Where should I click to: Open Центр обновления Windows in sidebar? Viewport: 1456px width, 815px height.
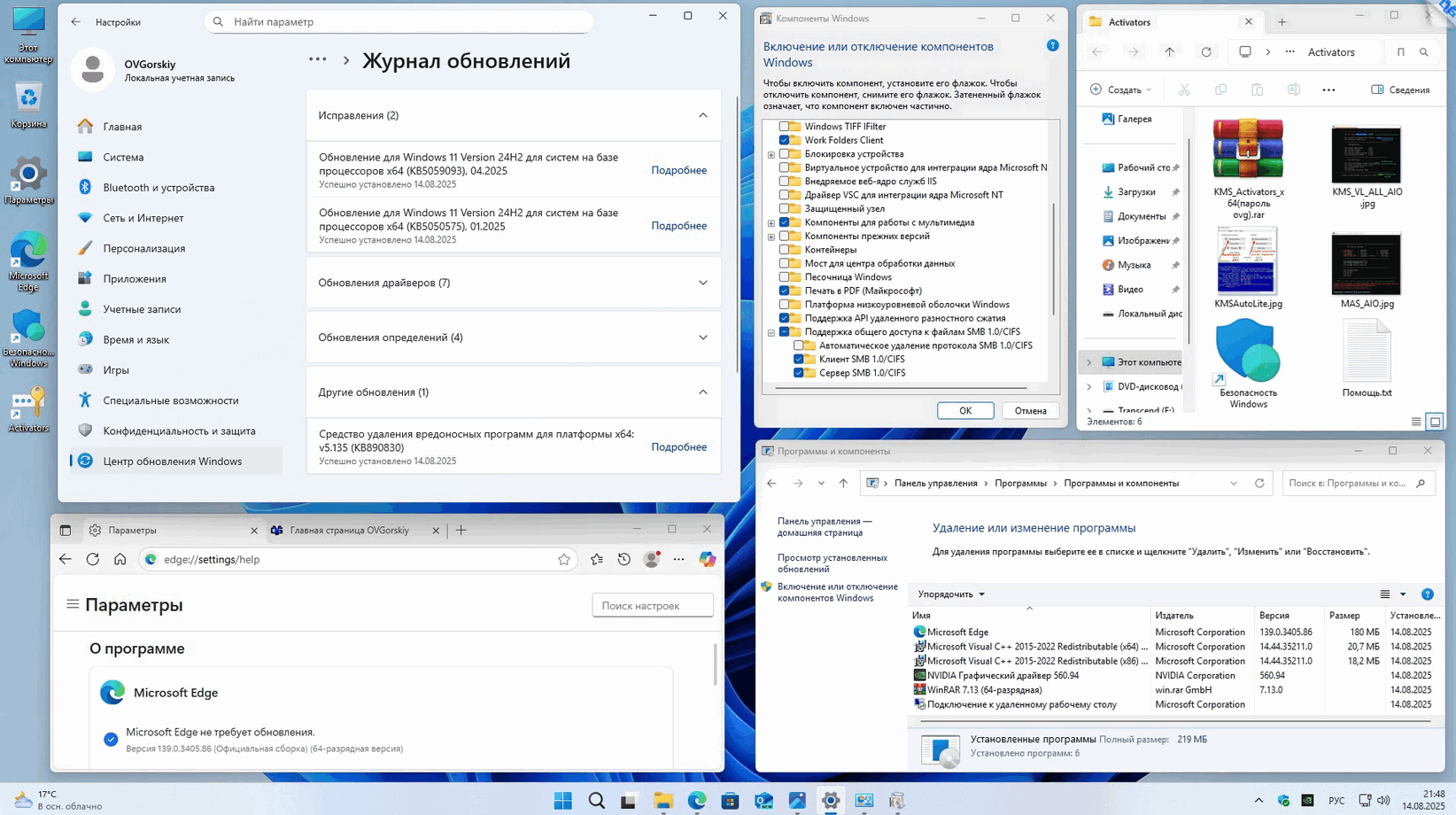click(176, 462)
